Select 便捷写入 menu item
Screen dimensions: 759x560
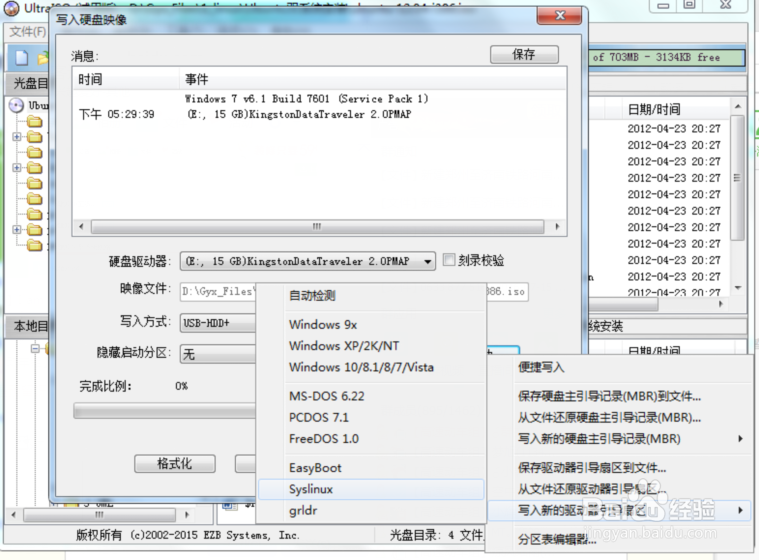(x=619, y=367)
